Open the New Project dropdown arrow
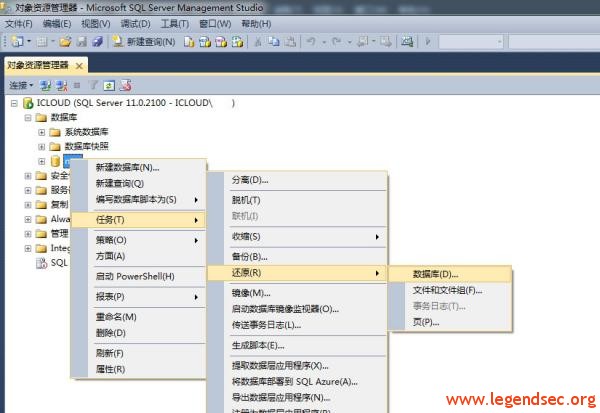Image resolution: width=600 pixels, height=413 pixels. [x=28, y=41]
